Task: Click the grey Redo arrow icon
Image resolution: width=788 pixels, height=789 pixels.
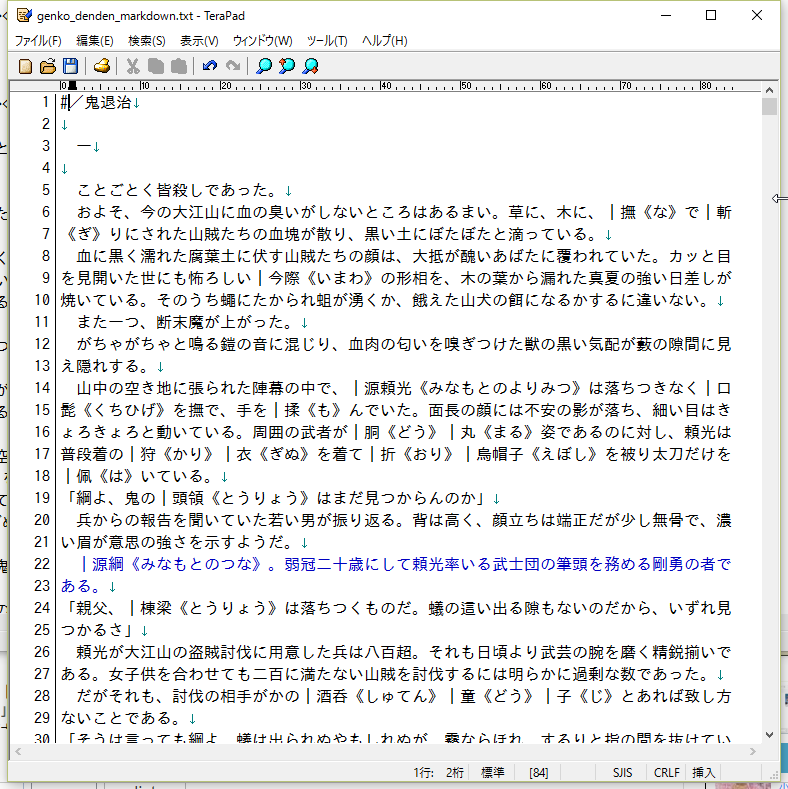Action: (232, 66)
